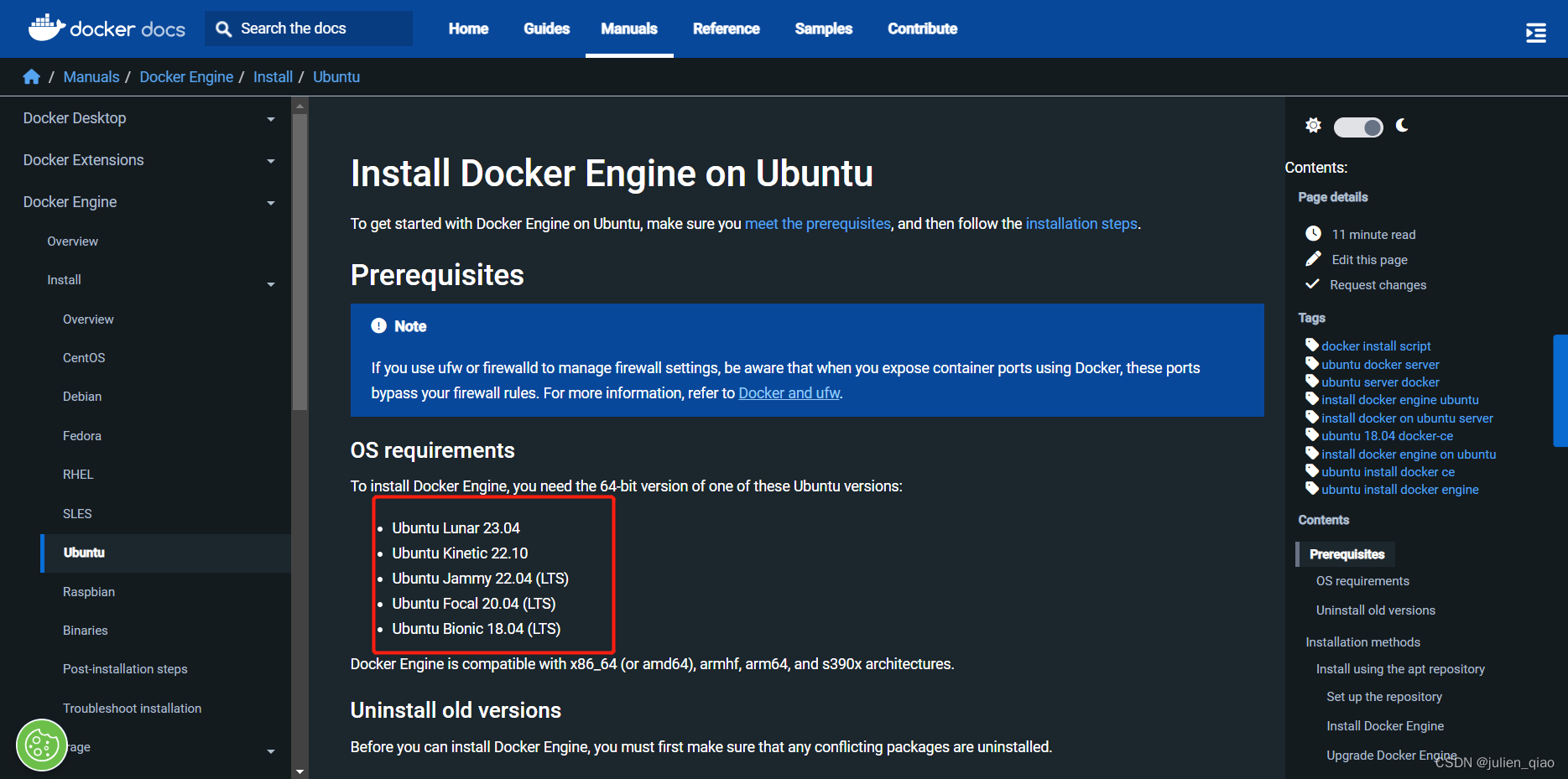Screen dimensions: 1568x779
Task: Select Prerequisites in contents list
Action: 1347,554
